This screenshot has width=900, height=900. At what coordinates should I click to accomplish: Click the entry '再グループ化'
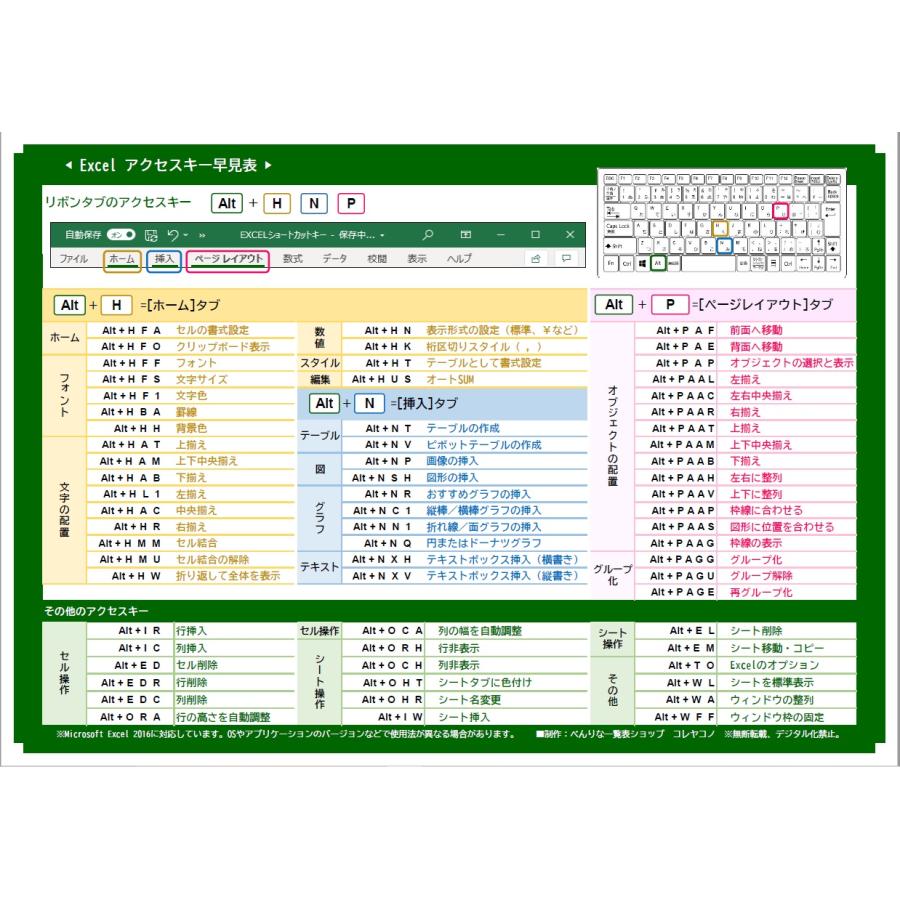(x=761, y=592)
